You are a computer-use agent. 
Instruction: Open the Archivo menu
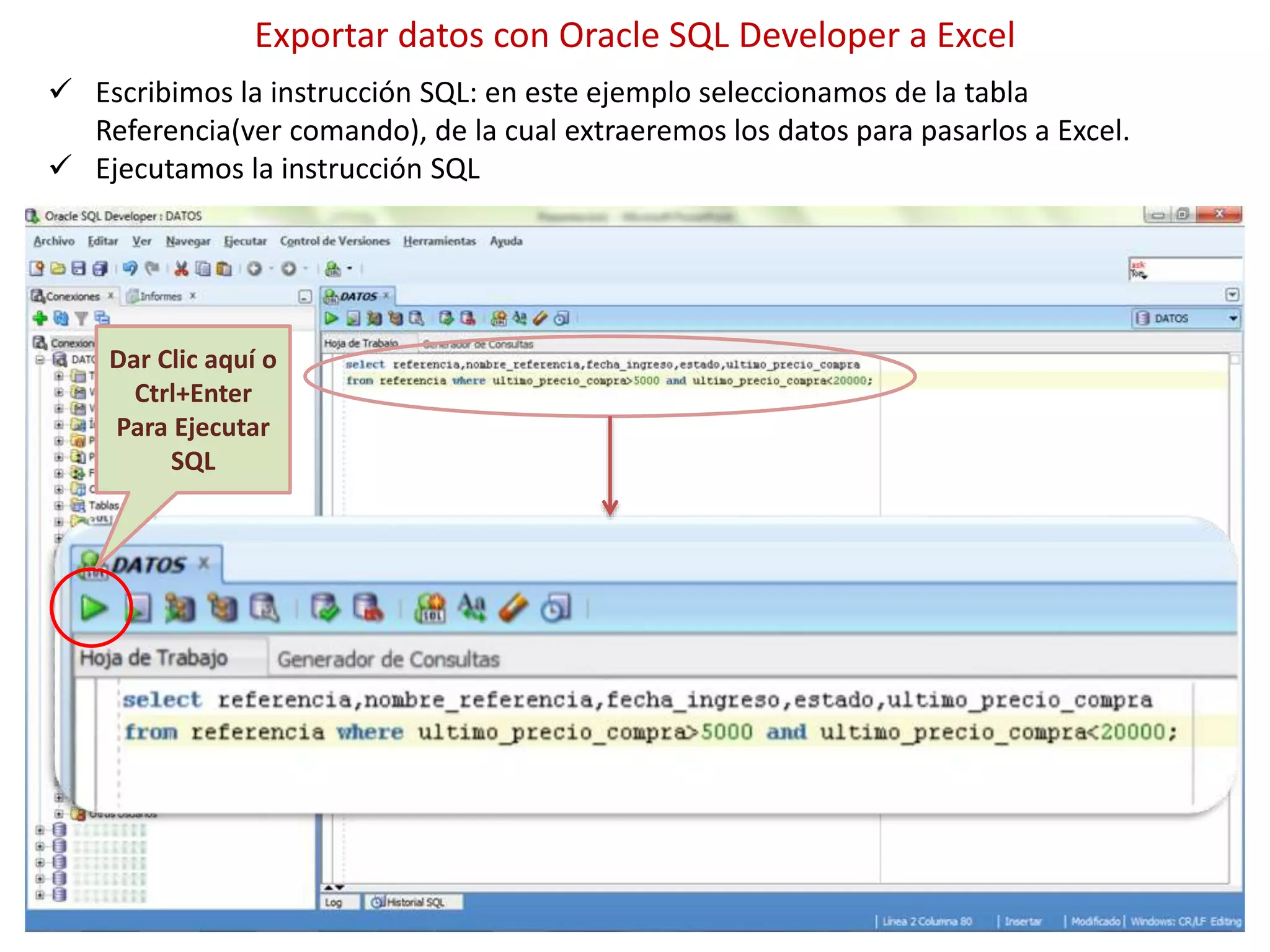(x=54, y=241)
